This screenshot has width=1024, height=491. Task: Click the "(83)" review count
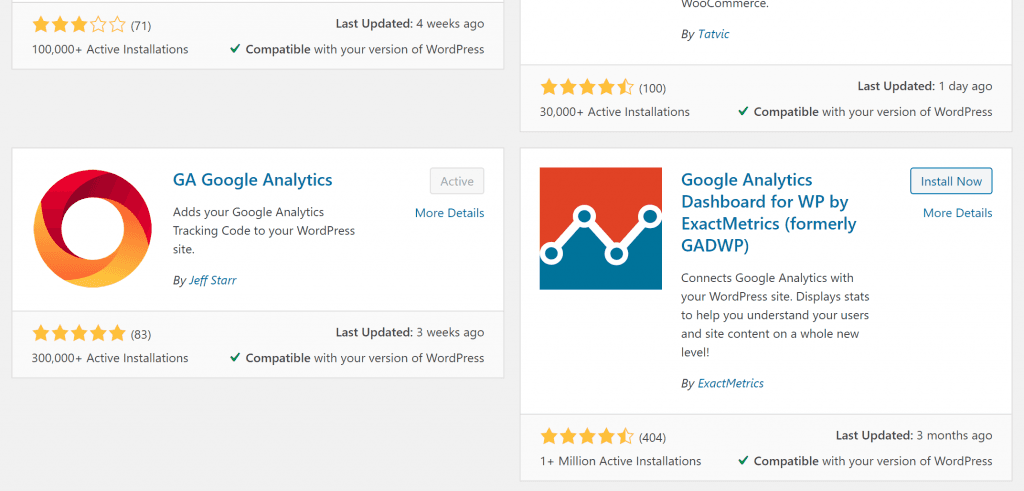click(x=140, y=335)
